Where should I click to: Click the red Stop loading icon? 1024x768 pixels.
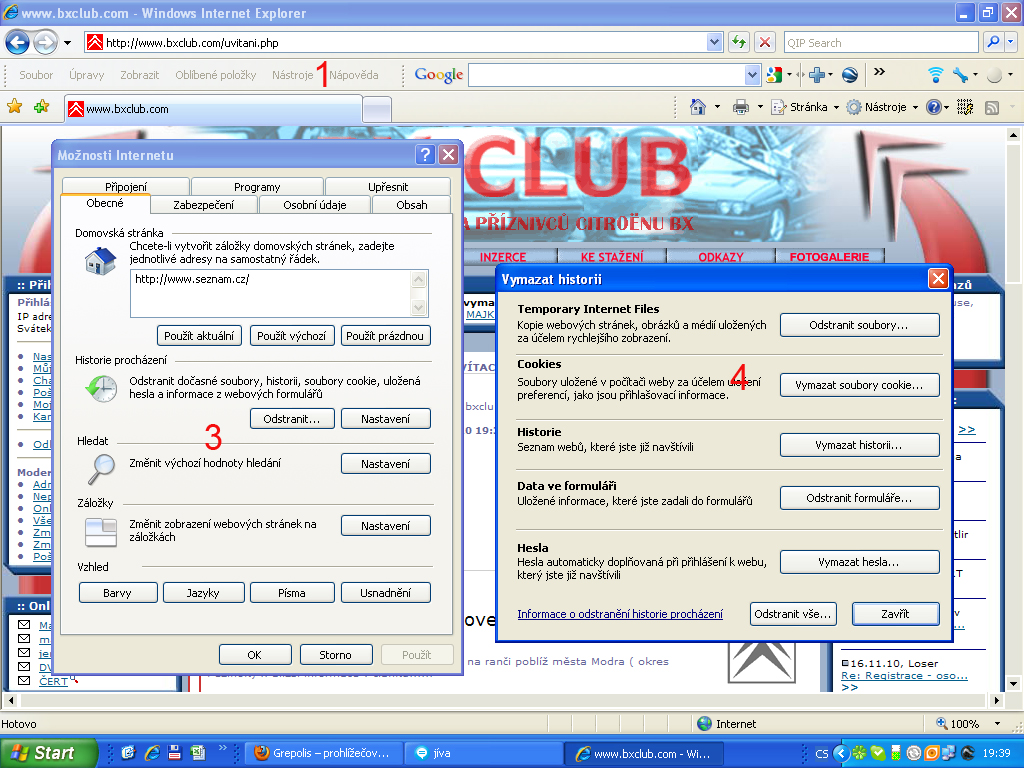[765, 42]
